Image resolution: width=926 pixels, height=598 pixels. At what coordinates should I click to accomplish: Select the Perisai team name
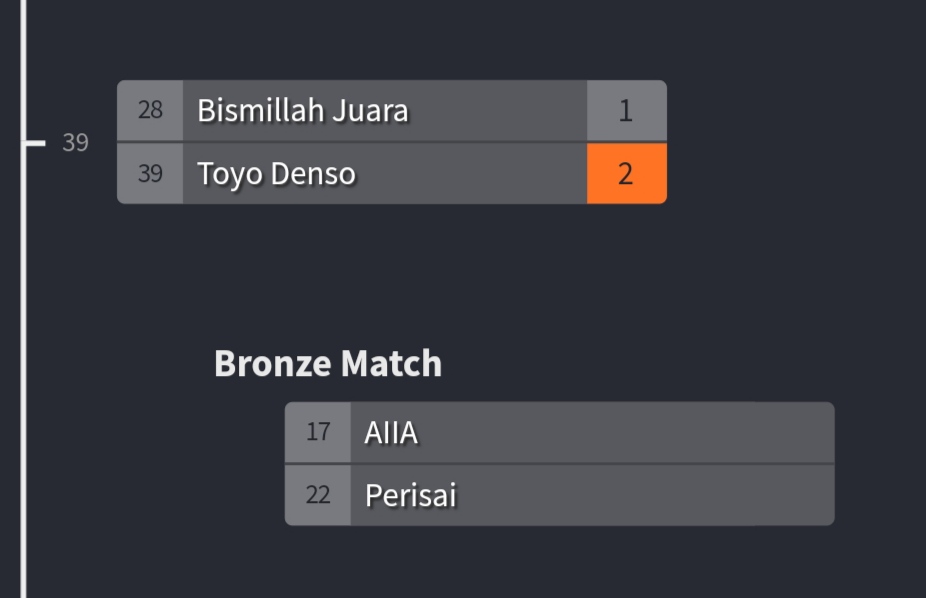point(410,495)
